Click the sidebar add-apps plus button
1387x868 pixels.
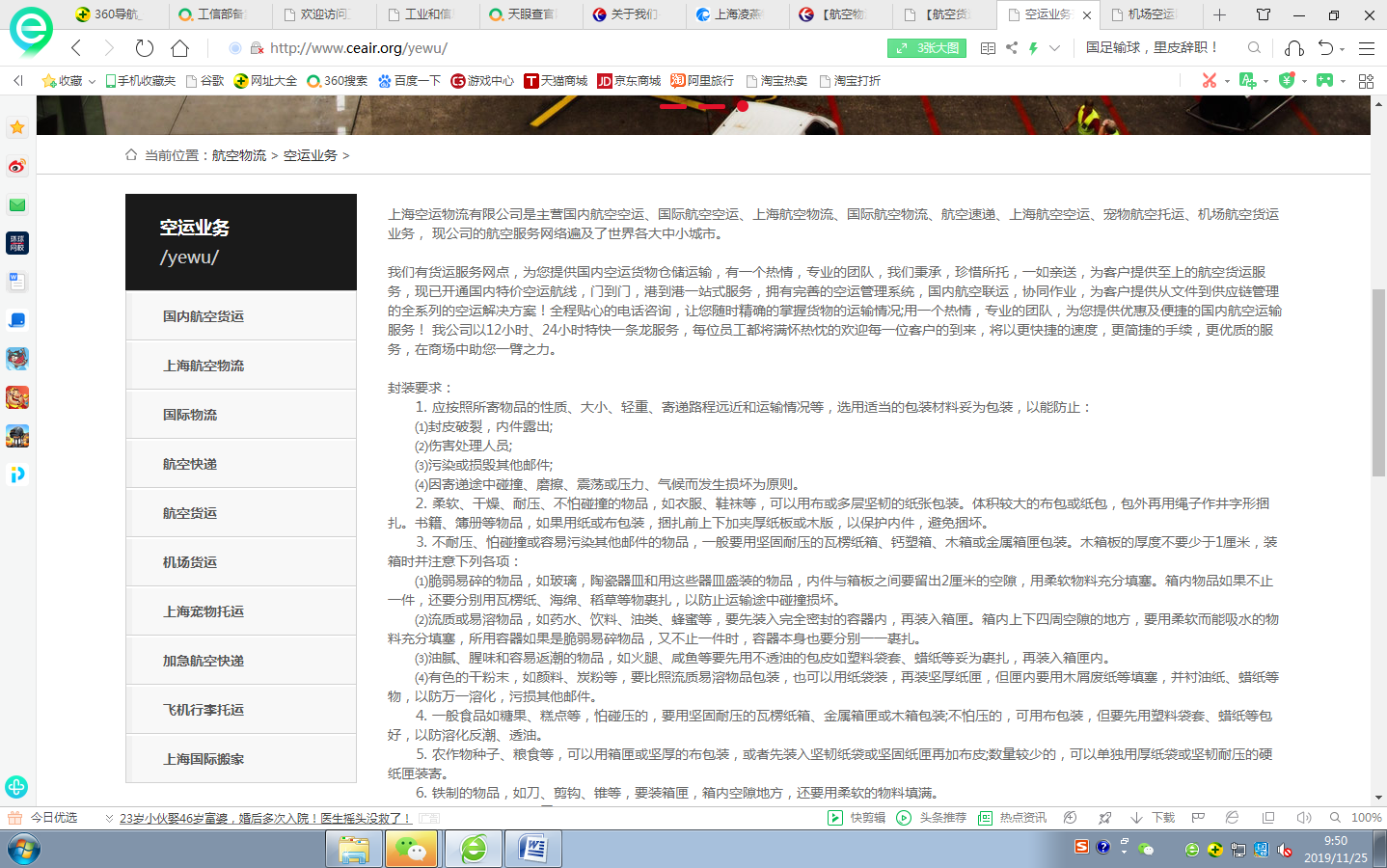click(x=16, y=787)
